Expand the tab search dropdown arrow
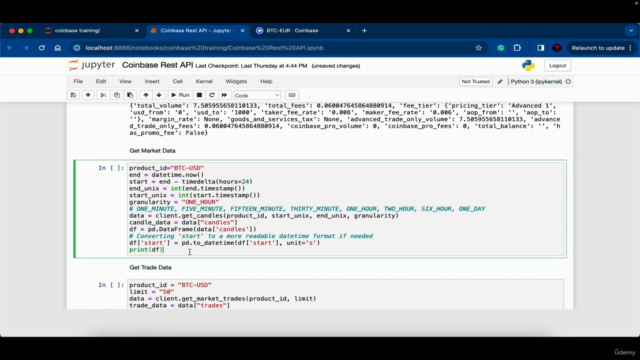 [x=631, y=31]
